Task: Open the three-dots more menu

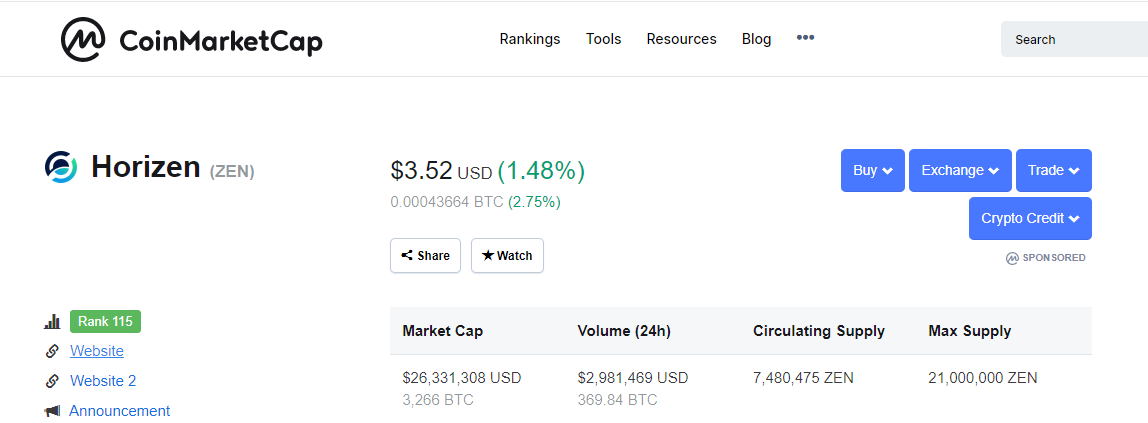Action: [805, 38]
